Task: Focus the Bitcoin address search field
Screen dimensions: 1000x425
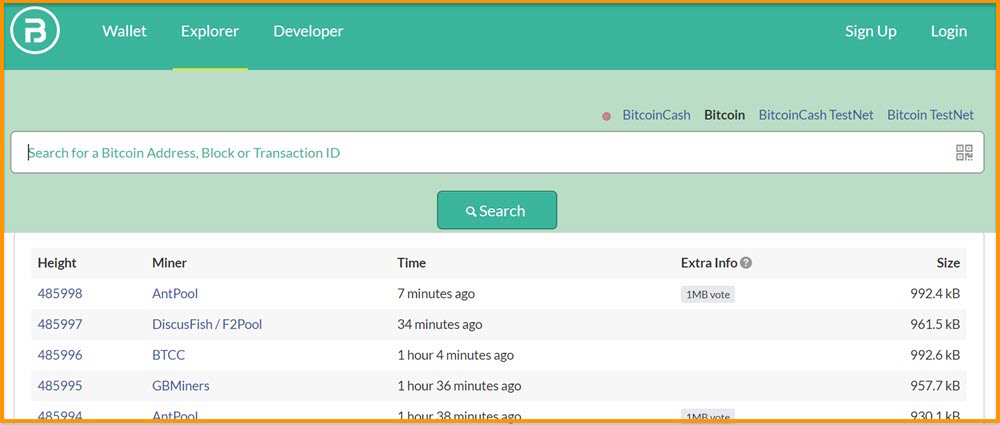Action: pyautogui.click(x=497, y=153)
